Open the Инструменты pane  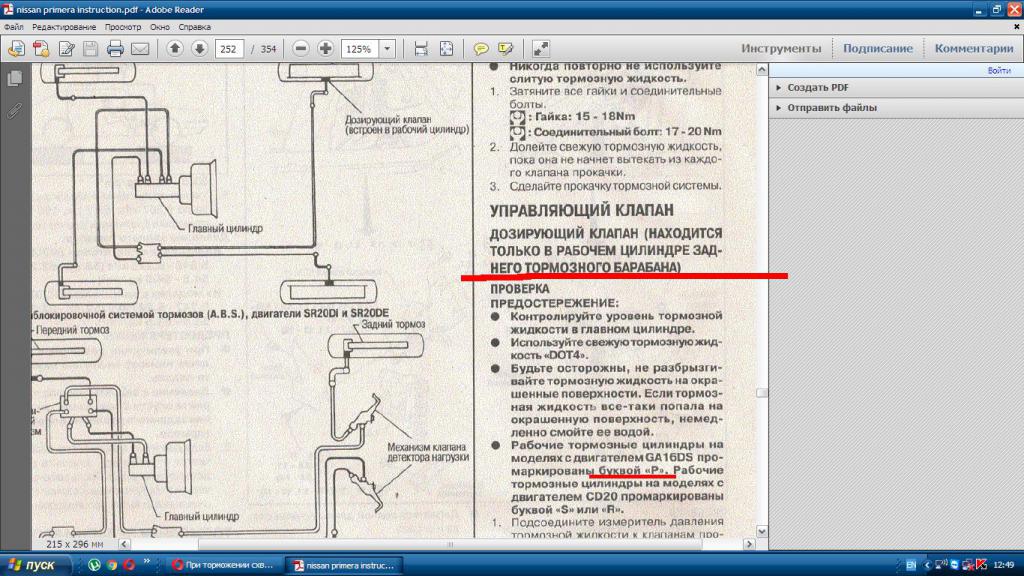(781, 48)
